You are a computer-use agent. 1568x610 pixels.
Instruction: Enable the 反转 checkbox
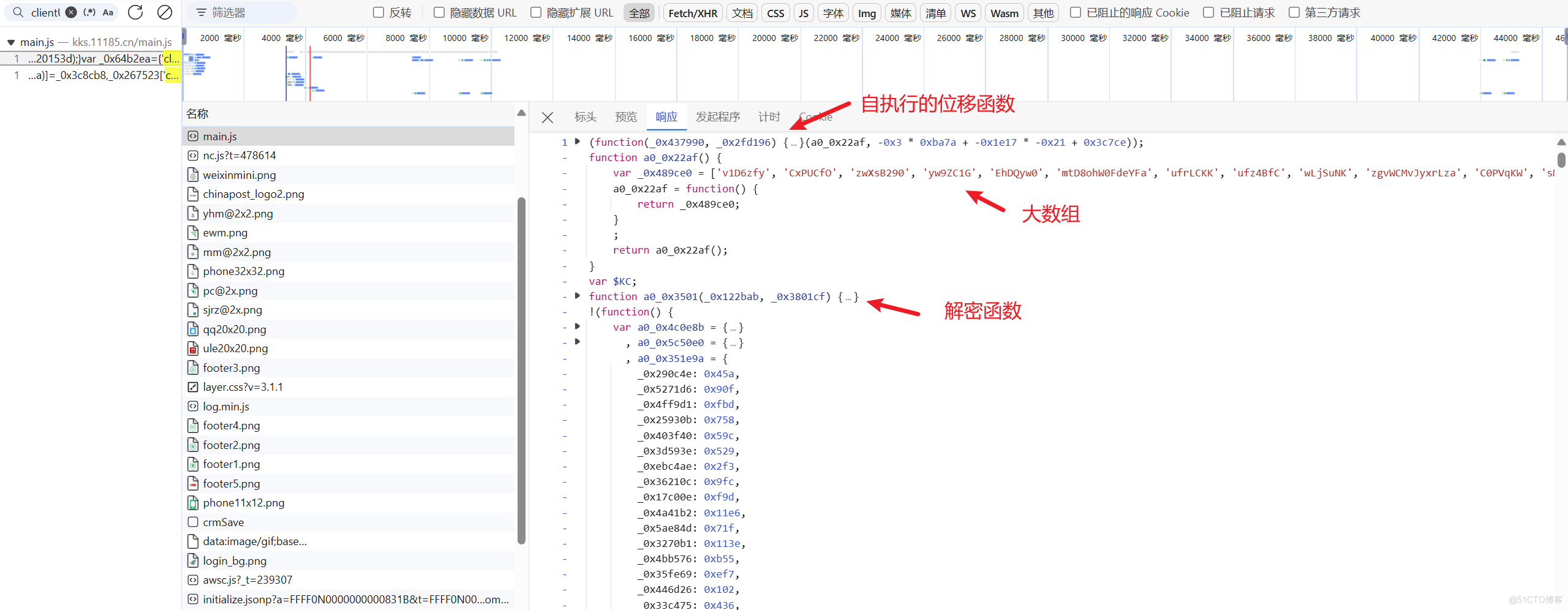379,12
